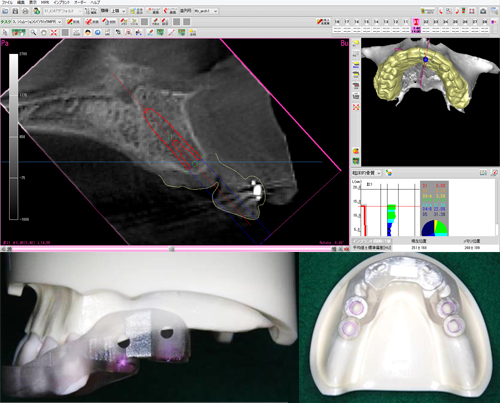Expand the arch dropdown labeled Mx_arch1

(206, 11)
